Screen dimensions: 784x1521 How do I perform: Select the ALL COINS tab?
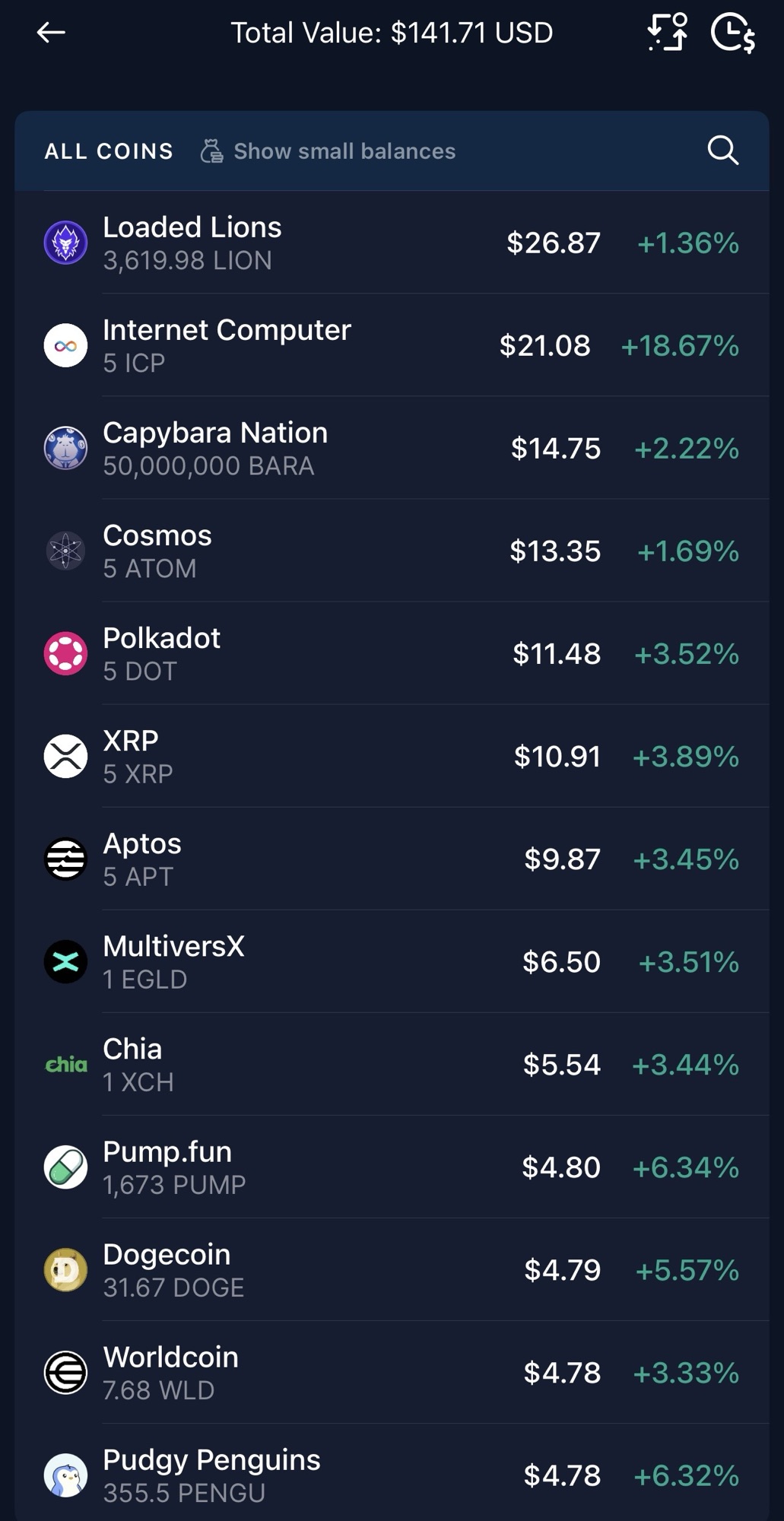109,151
